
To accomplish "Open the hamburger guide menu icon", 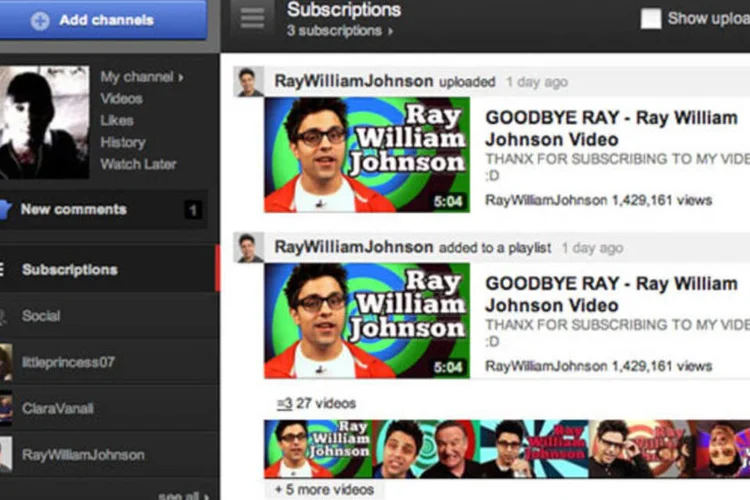I will pos(252,18).
